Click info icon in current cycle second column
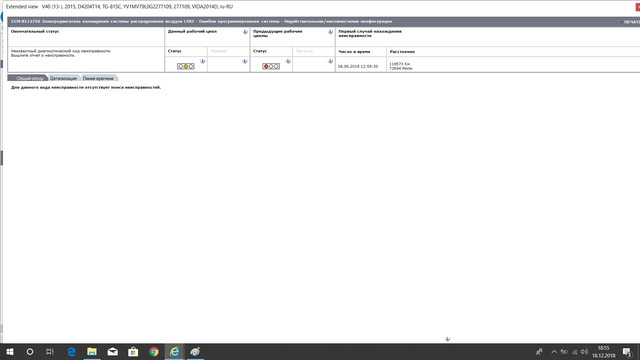Image resolution: width=640 pixels, height=360 pixels. (x=245, y=61)
